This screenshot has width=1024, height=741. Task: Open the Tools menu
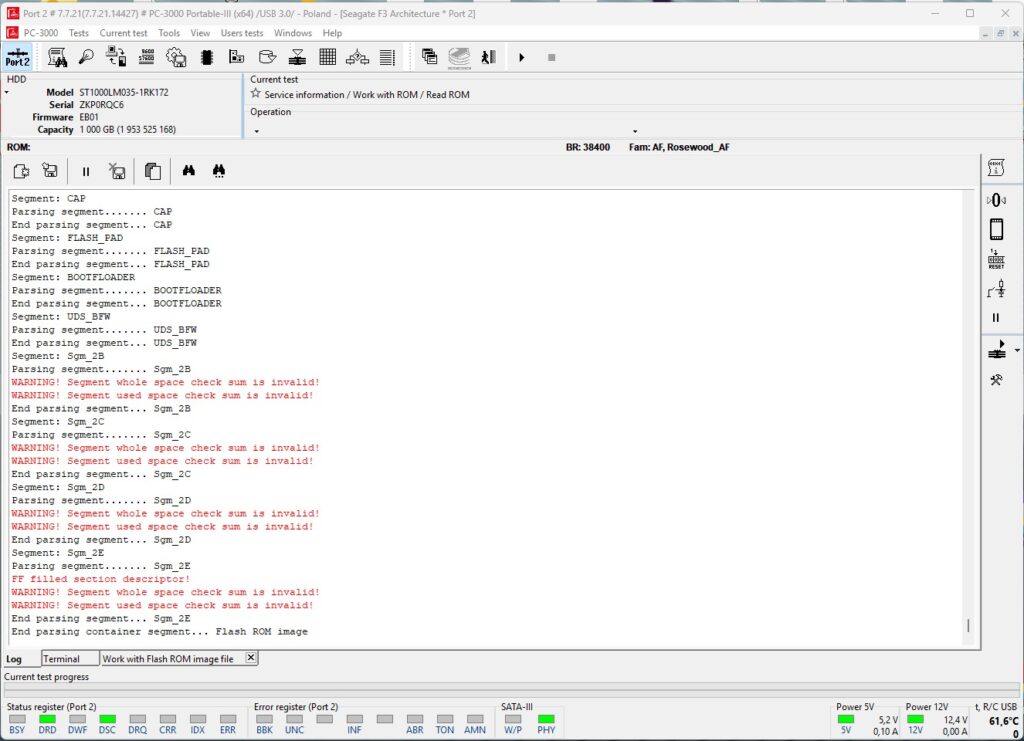168,33
